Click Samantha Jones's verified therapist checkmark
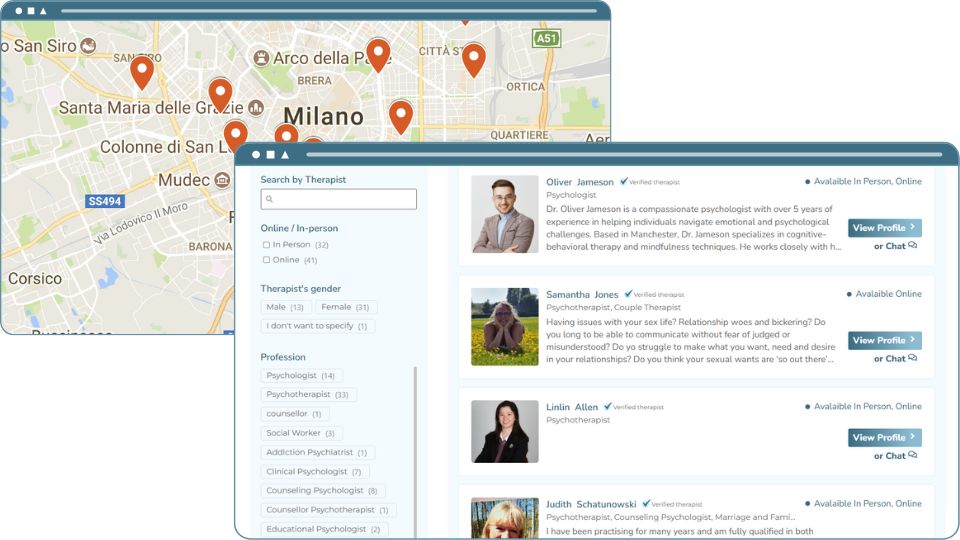The width and height of the screenshot is (960, 540). (x=628, y=294)
